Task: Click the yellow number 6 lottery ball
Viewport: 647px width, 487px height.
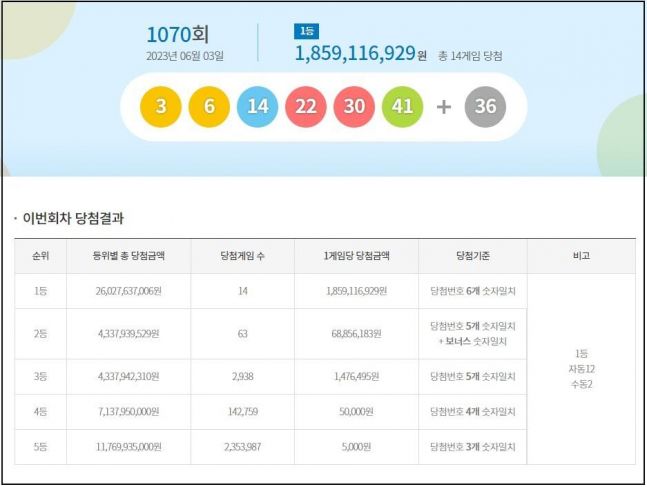Action: pyautogui.click(x=209, y=107)
